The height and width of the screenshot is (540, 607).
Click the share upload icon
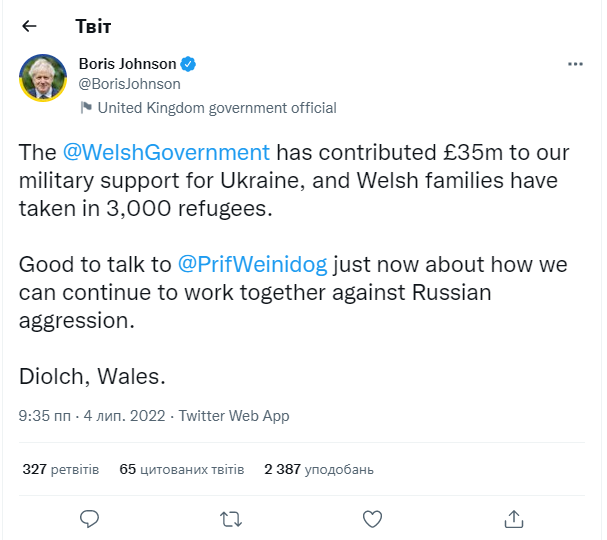514,518
